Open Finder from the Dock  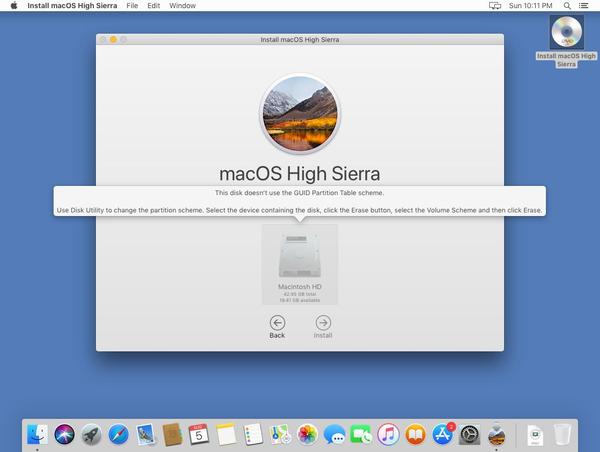coord(37,435)
